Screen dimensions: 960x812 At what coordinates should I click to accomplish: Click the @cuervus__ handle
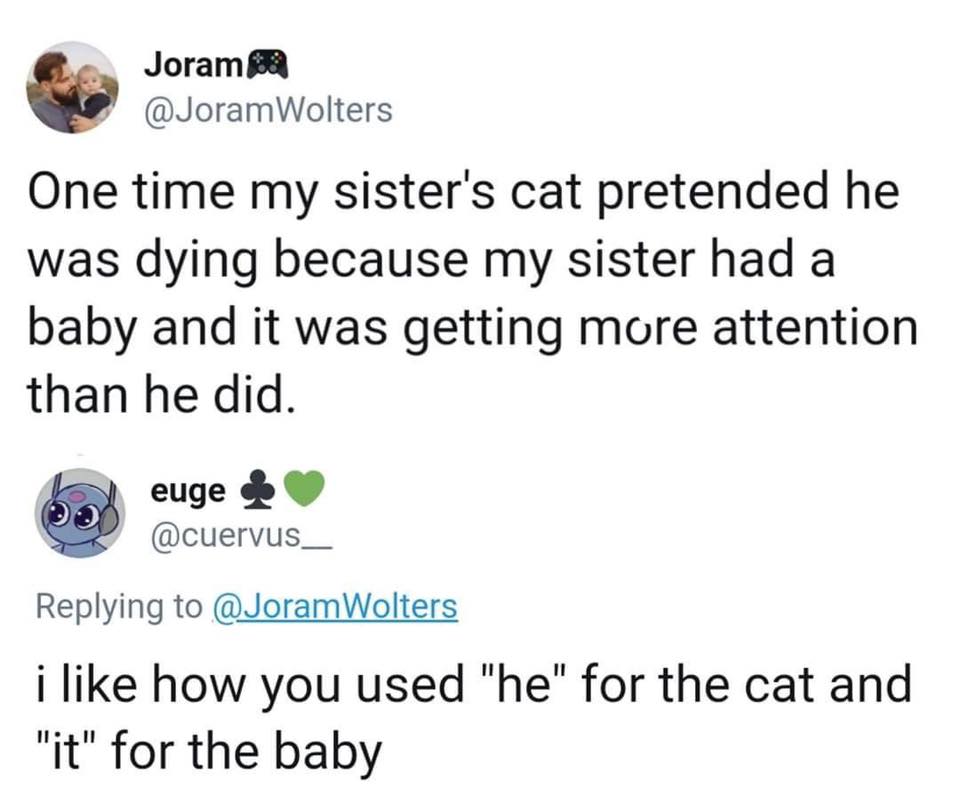(x=238, y=536)
